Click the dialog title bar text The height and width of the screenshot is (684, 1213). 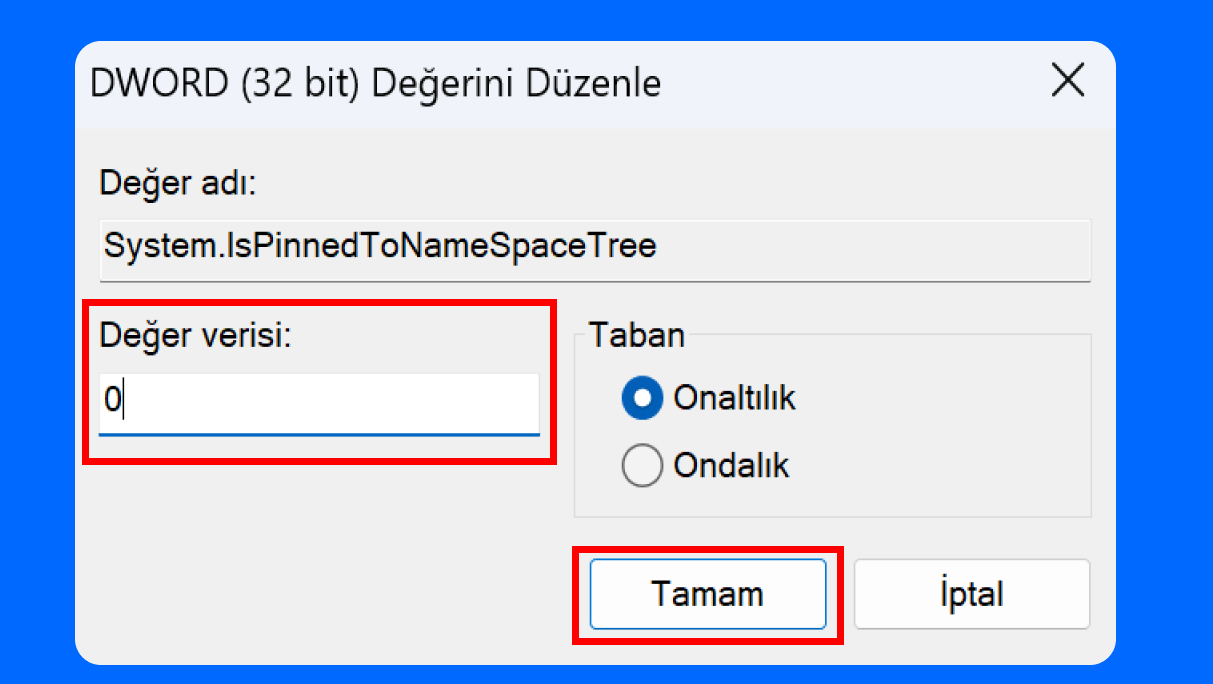click(375, 82)
